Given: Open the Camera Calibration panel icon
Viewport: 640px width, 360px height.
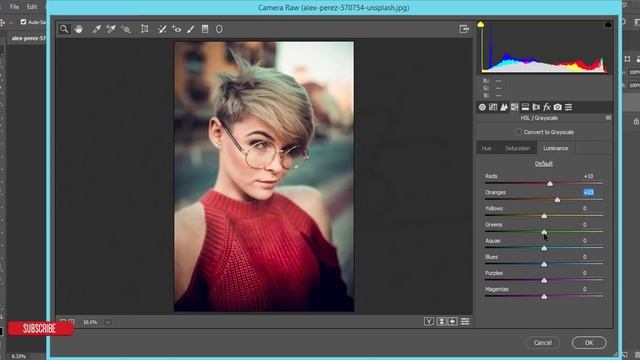Looking at the screenshot, I should [558, 107].
